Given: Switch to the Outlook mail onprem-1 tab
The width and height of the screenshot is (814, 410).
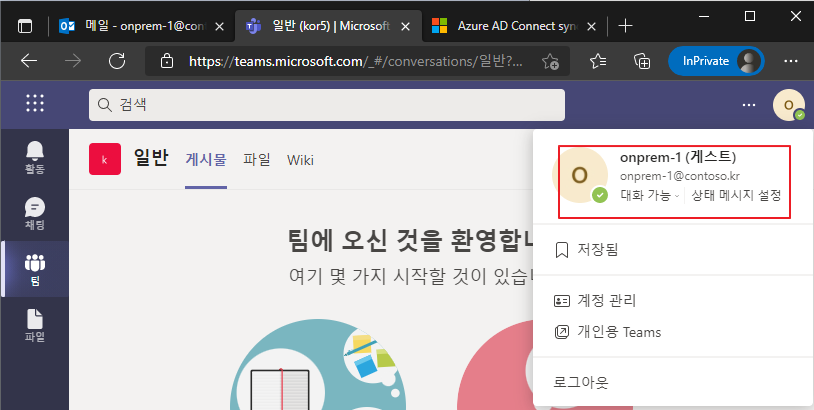Looking at the screenshot, I should tap(141, 26).
